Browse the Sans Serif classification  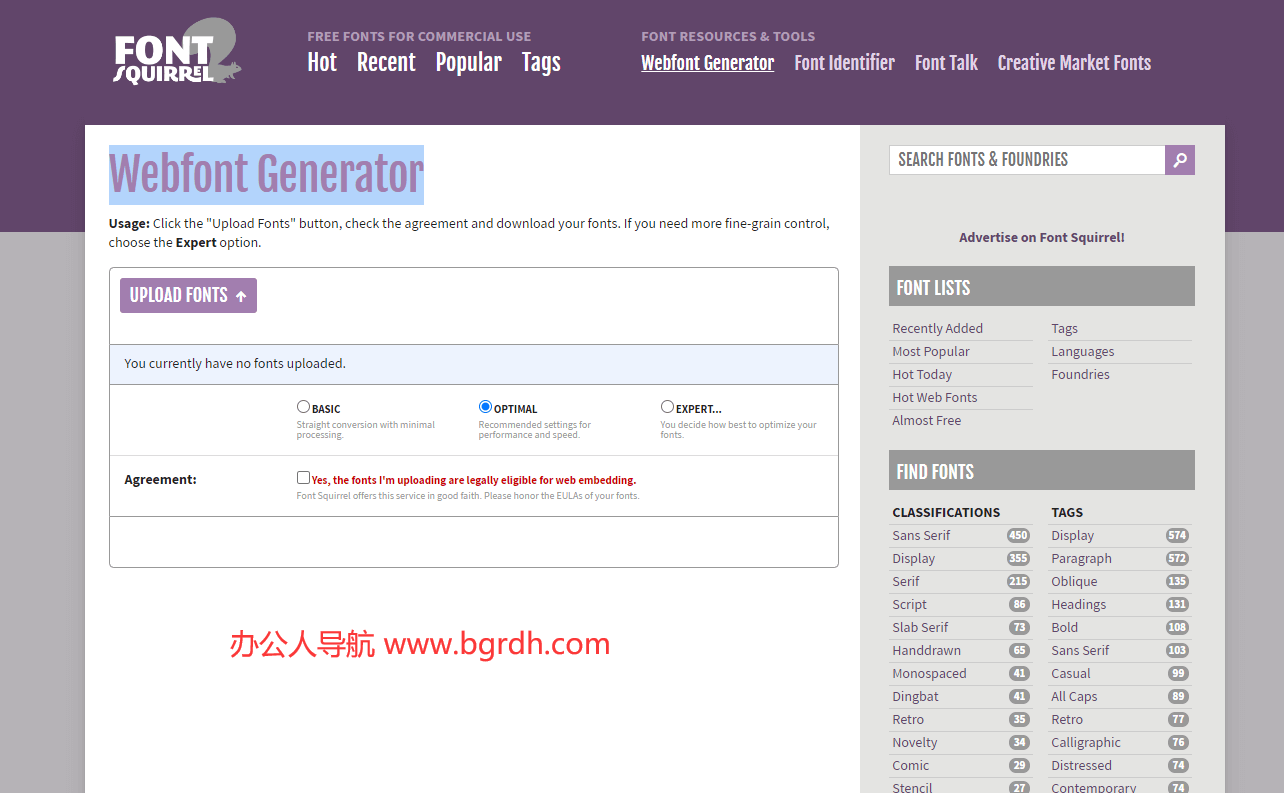[x=921, y=535]
